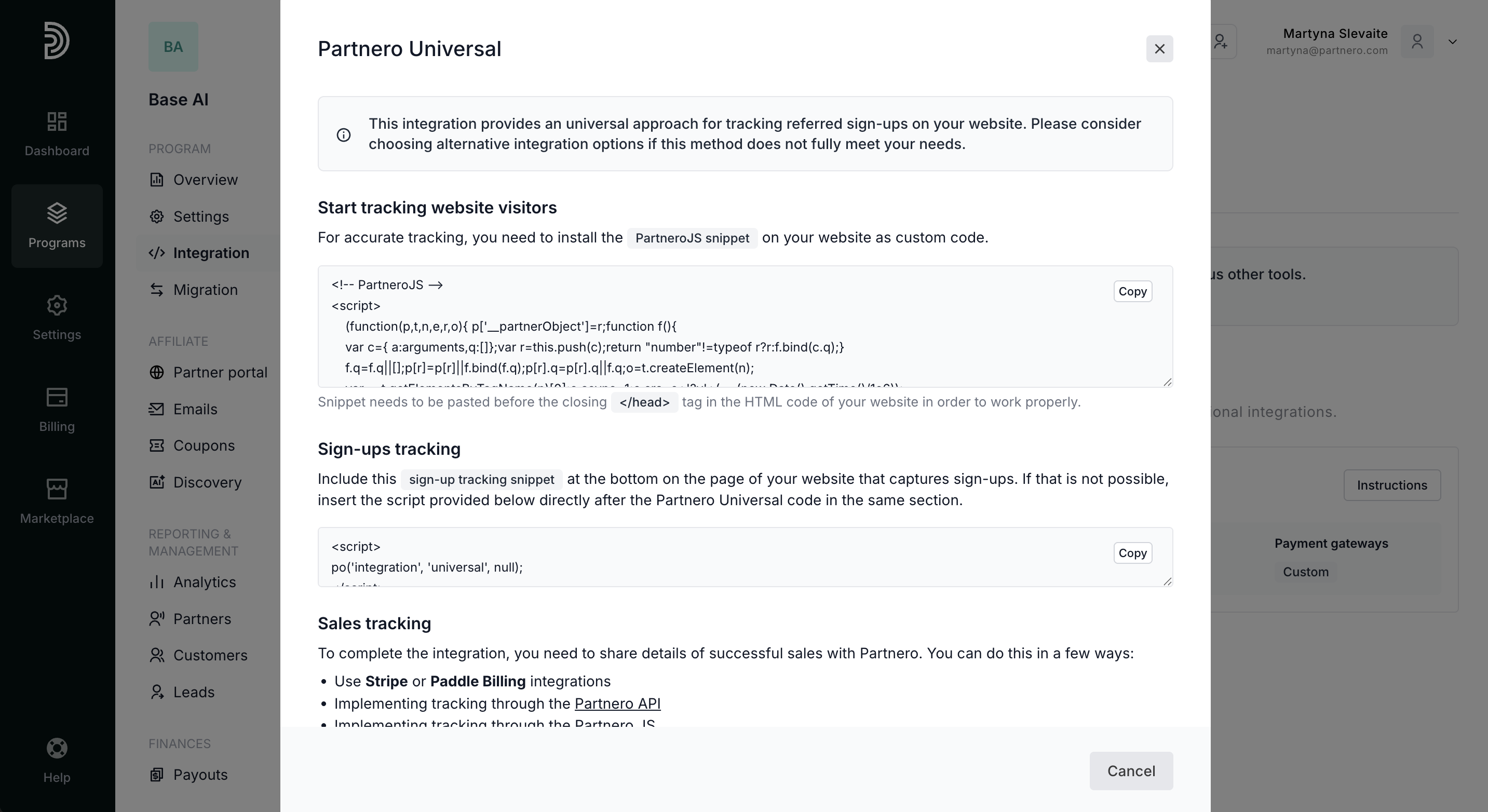Viewport: 1488px width, 812px height.
Task: Open the Analytics menu item
Action: (x=205, y=582)
